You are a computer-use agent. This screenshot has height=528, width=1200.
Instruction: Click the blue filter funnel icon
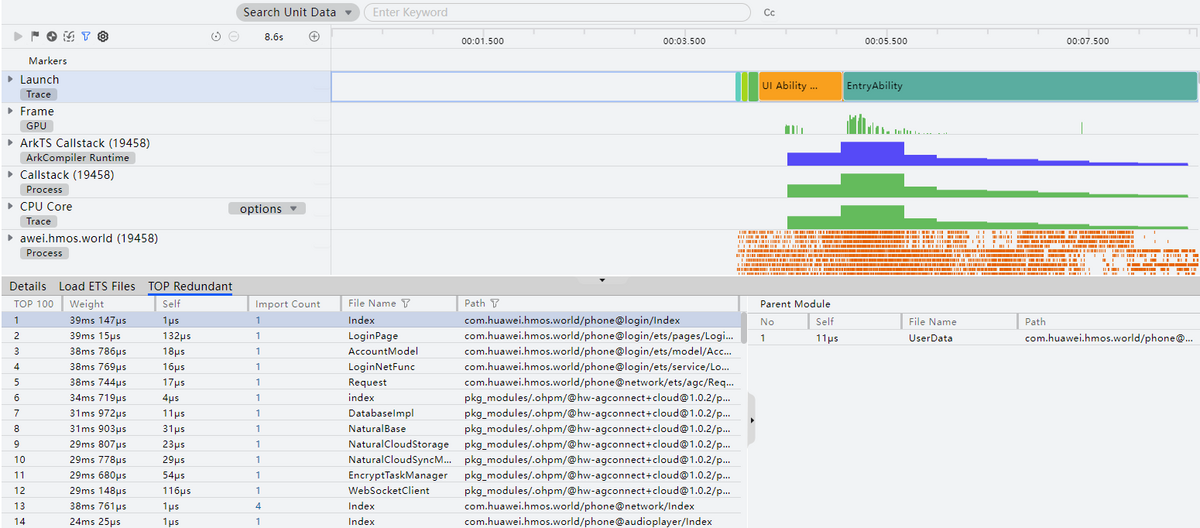(x=85, y=36)
